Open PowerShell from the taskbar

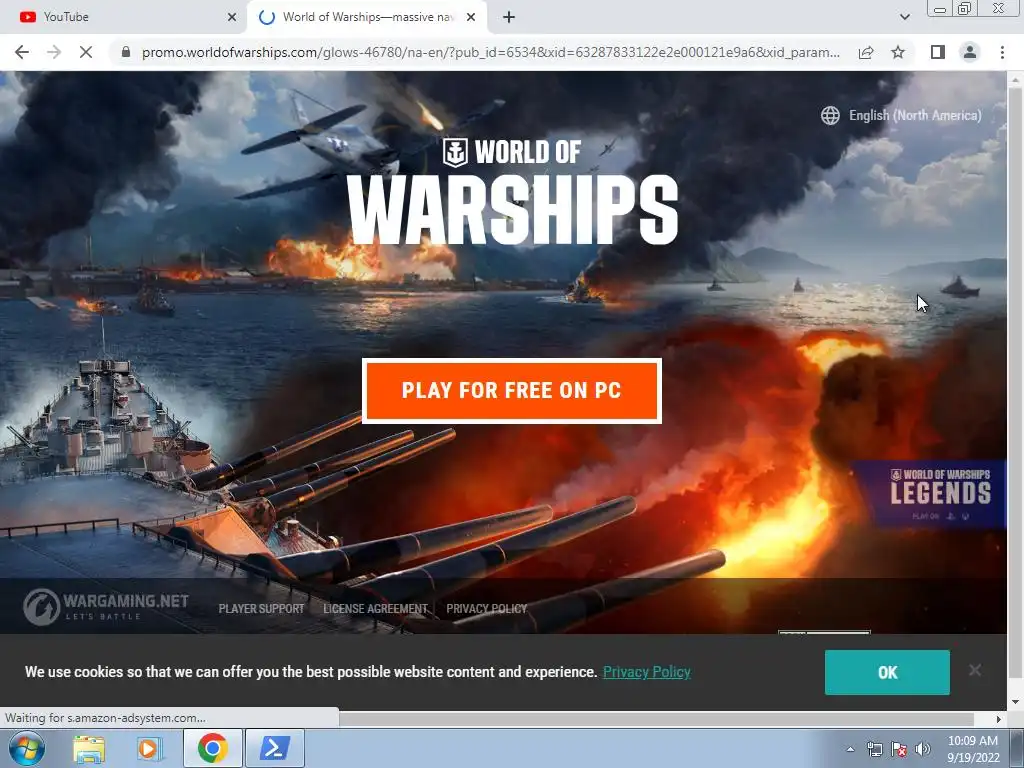coord(275,748)
